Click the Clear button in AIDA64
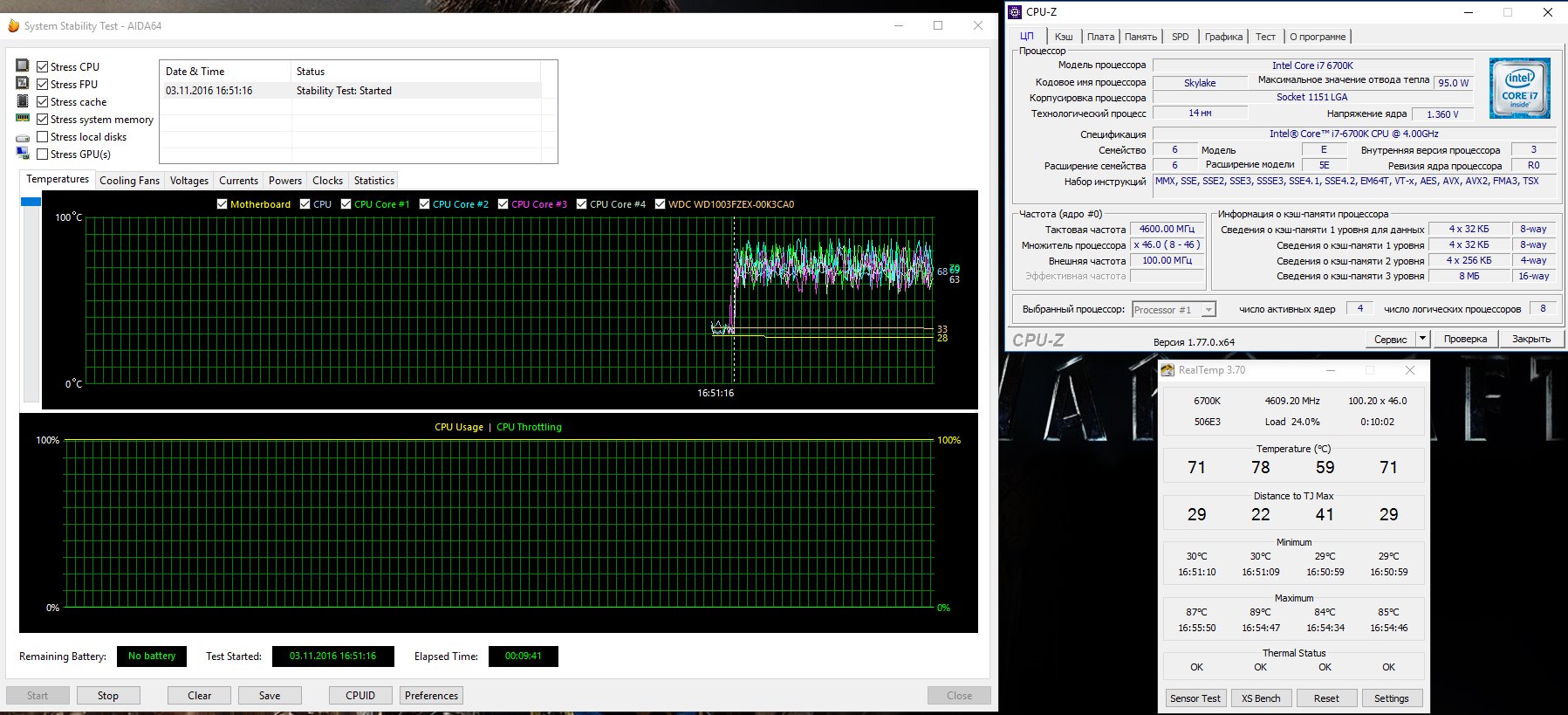This screenshot has width=1568, height=715. [x=199, y=696]
